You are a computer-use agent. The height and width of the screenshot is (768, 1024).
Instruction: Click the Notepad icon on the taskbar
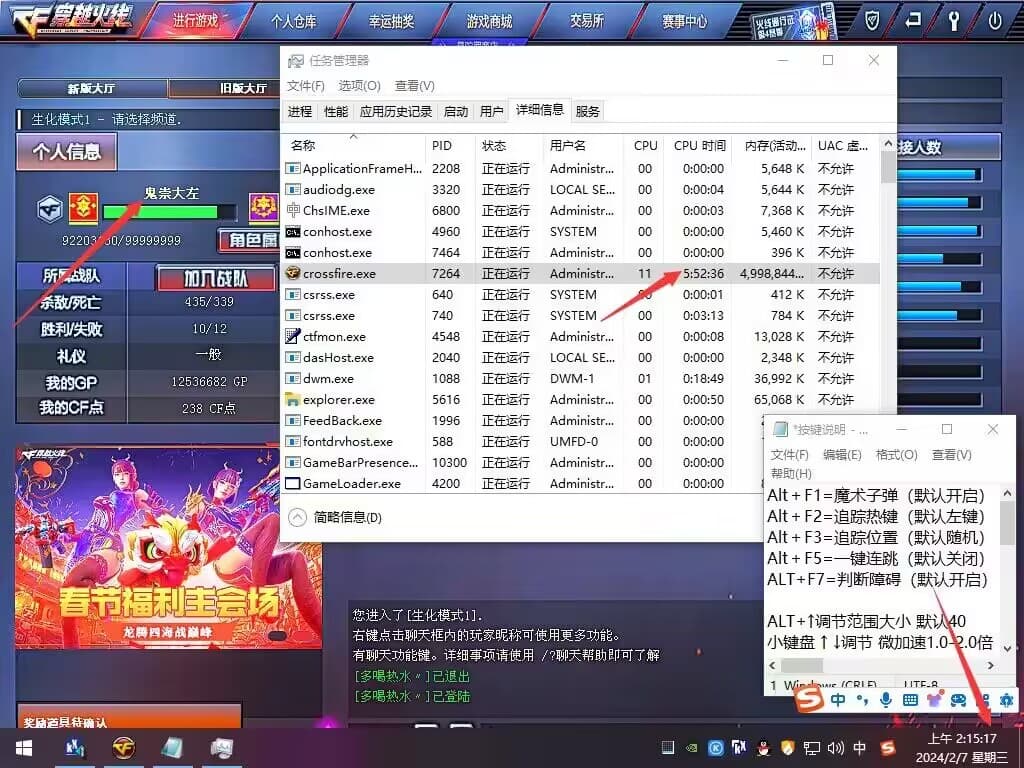click(172, 748)
